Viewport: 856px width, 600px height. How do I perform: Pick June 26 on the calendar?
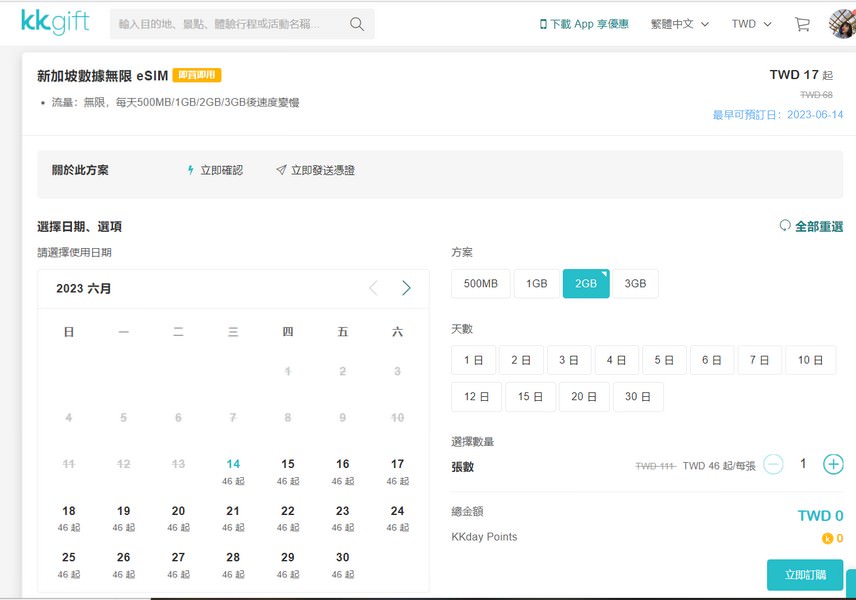[x=123, y=565]
